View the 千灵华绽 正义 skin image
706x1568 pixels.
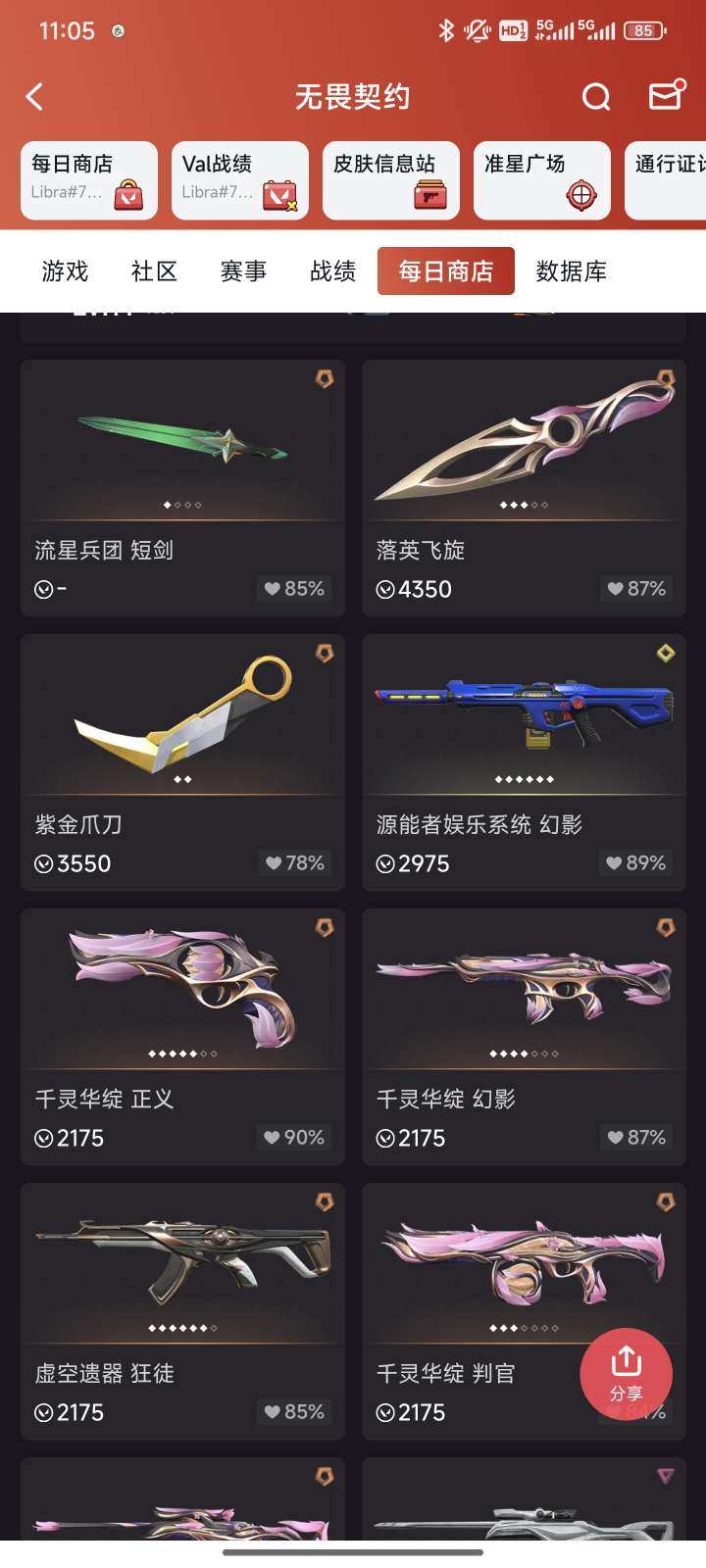point(182,989)
